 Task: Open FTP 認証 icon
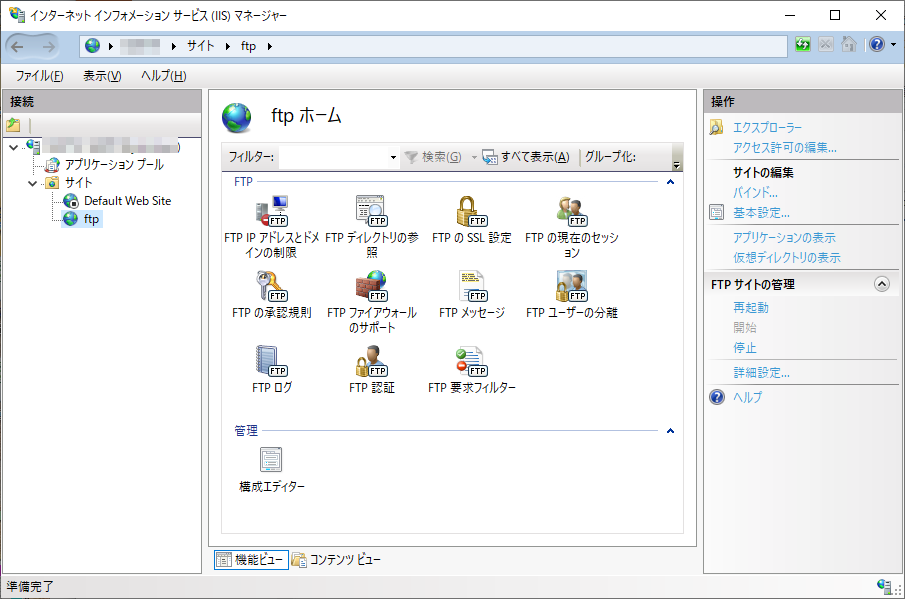[372, 370]
